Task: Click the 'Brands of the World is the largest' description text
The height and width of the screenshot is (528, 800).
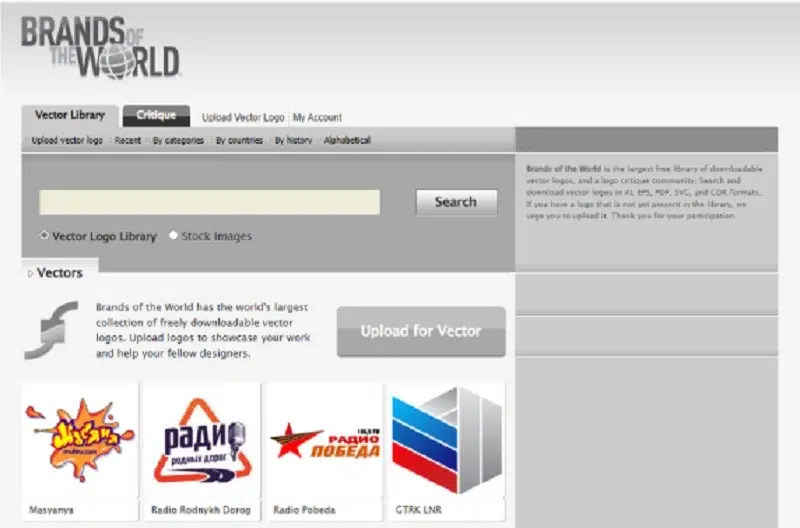Action: [x=644, y=192]
